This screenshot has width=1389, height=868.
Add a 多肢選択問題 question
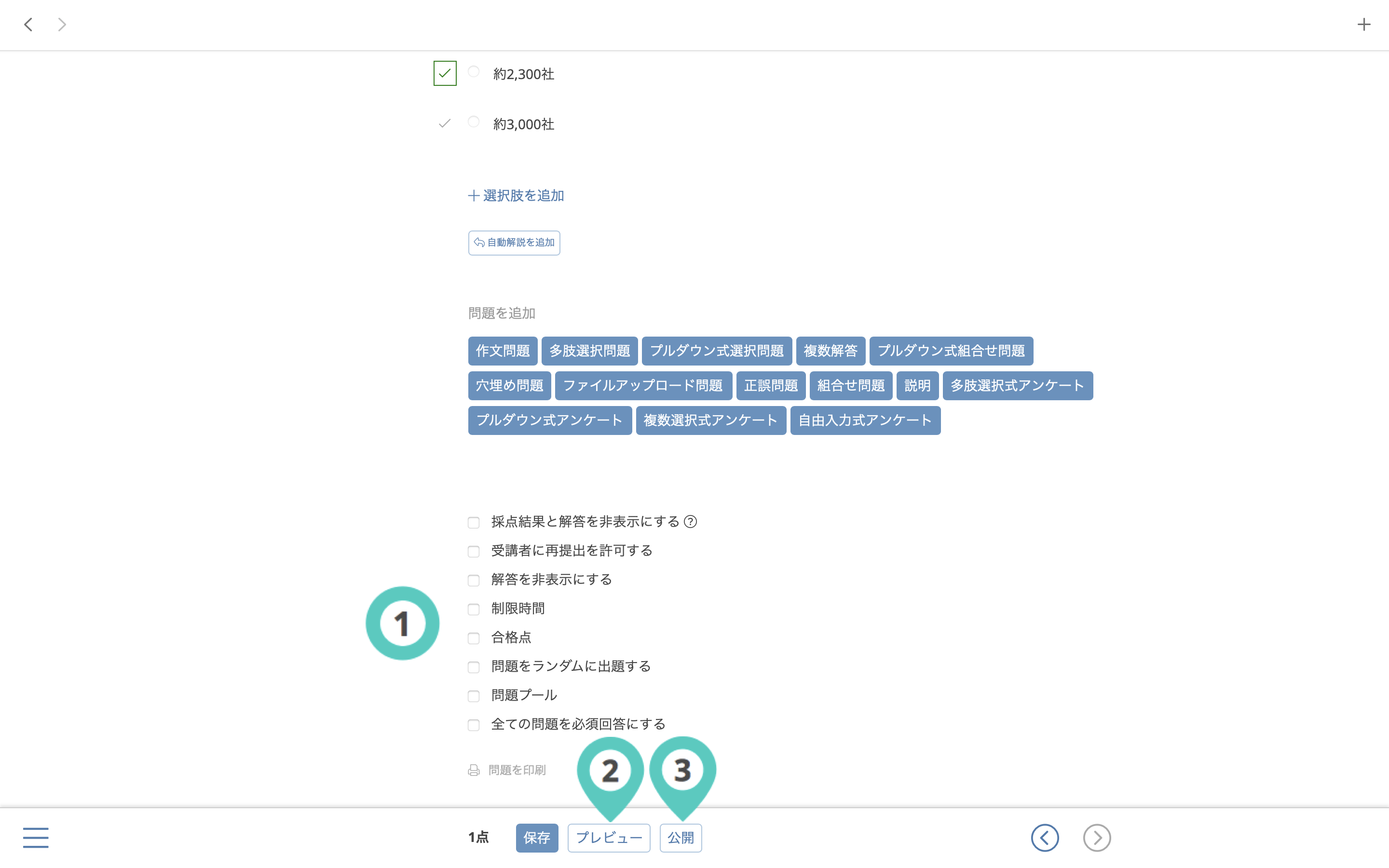[x=589, y=351]
